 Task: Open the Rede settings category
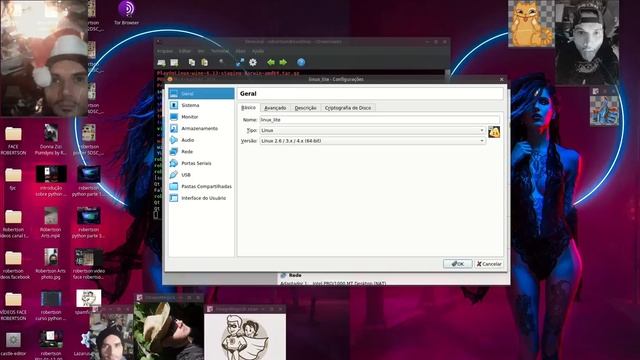pos(201,151)
